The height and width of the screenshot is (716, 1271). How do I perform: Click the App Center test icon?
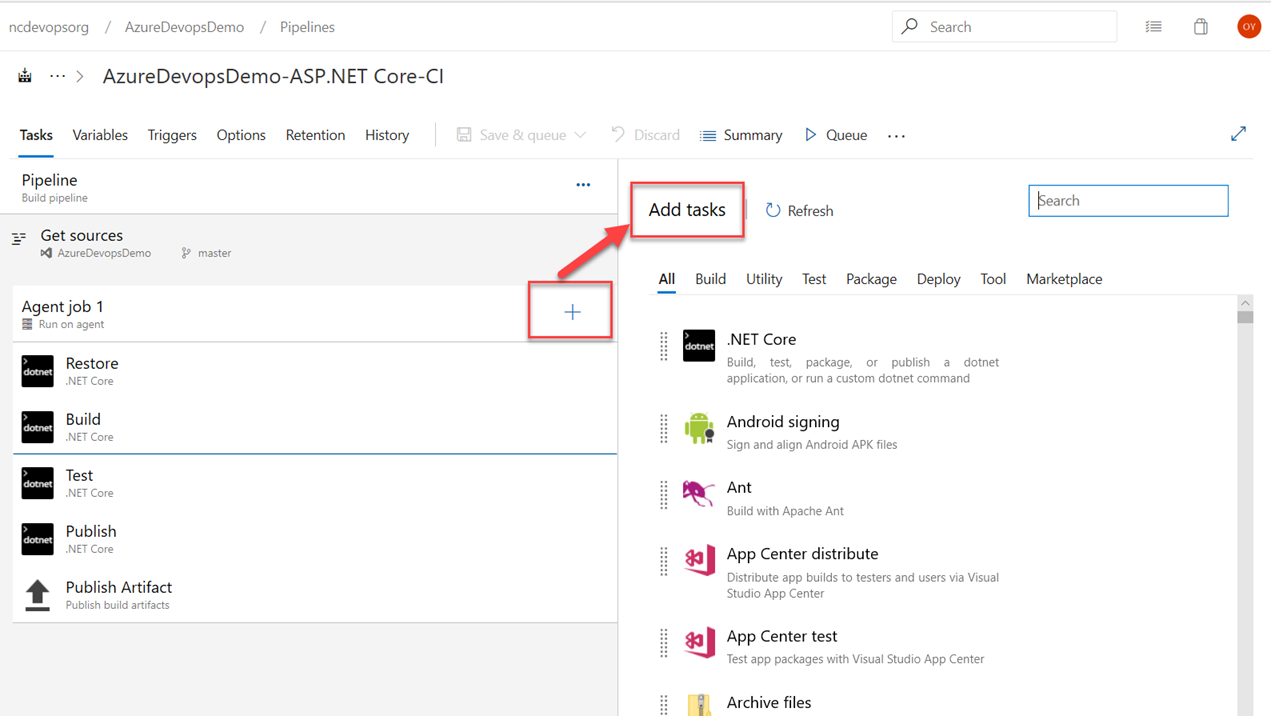(x=699, y=643)
